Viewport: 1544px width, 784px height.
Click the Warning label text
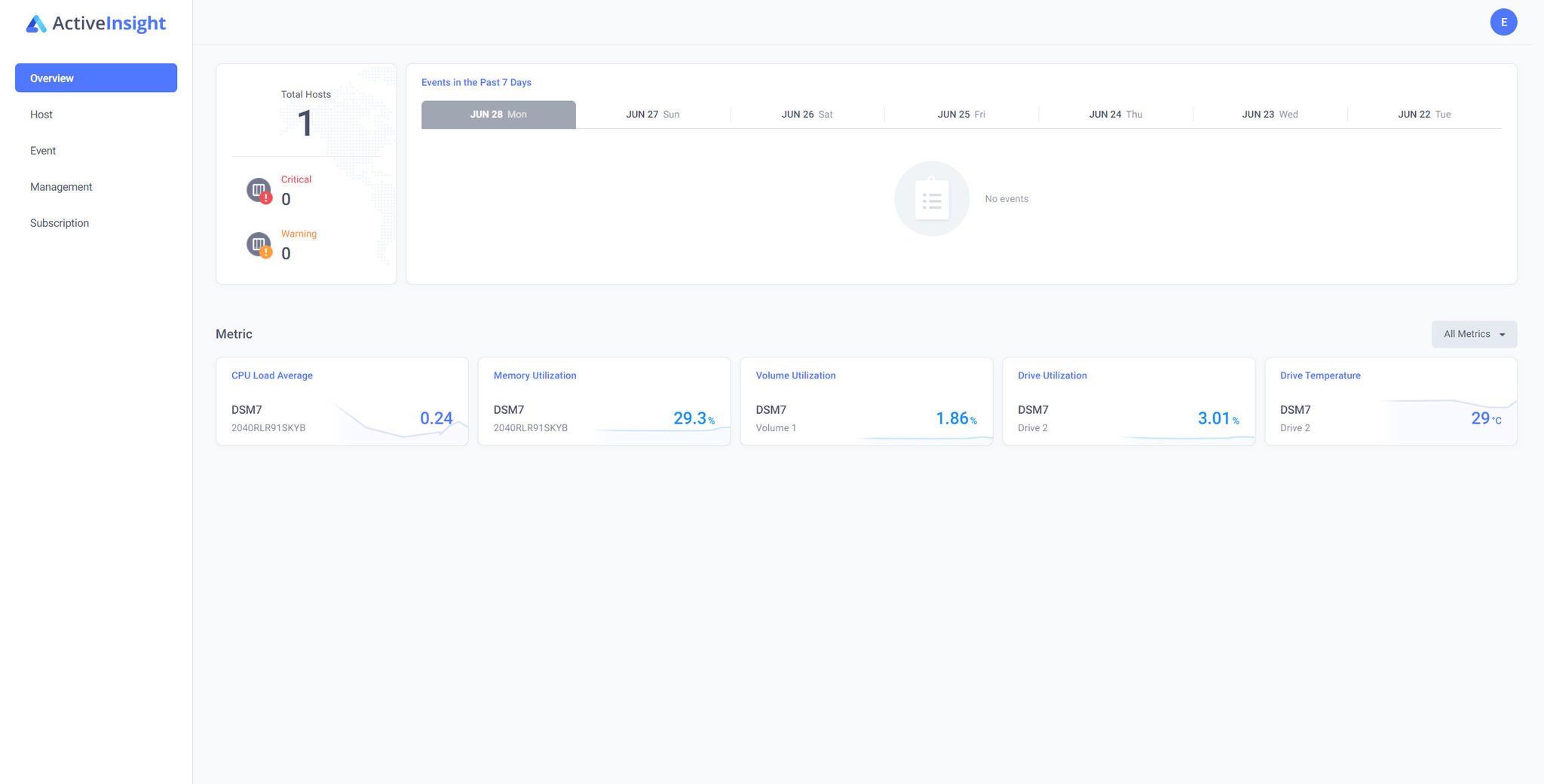(x=299, y=234)
